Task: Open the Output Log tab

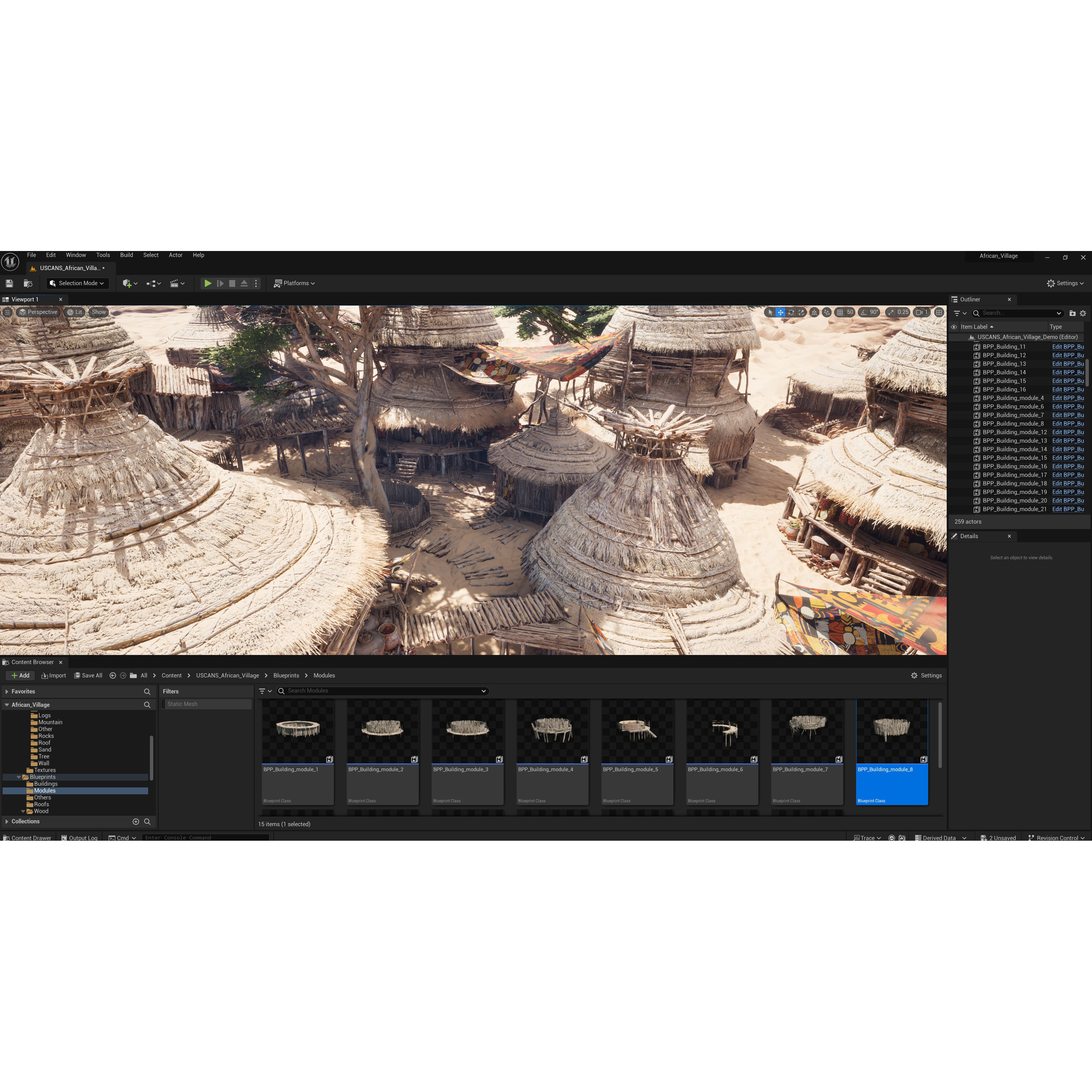Action: point(79,838)
